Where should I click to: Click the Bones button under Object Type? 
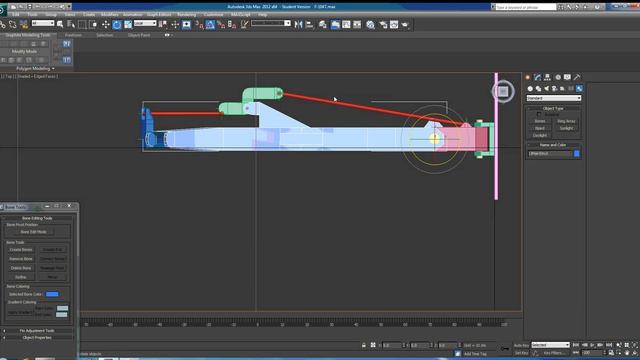[540, 121]
